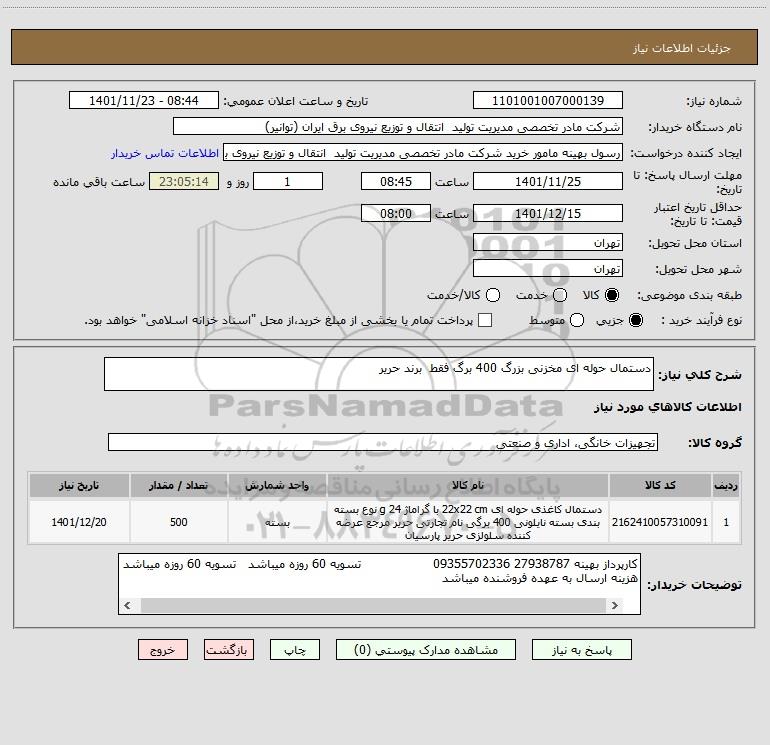
Task: Click the شهر محل تحویل field تهران
Action: (x=548, y=269)
